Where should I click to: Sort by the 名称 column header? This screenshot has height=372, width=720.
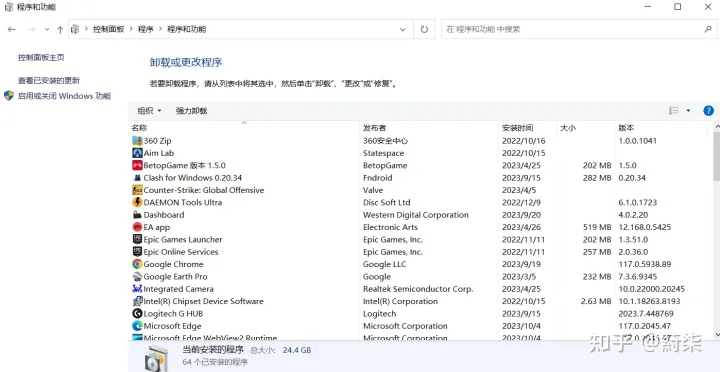[244, 128]
